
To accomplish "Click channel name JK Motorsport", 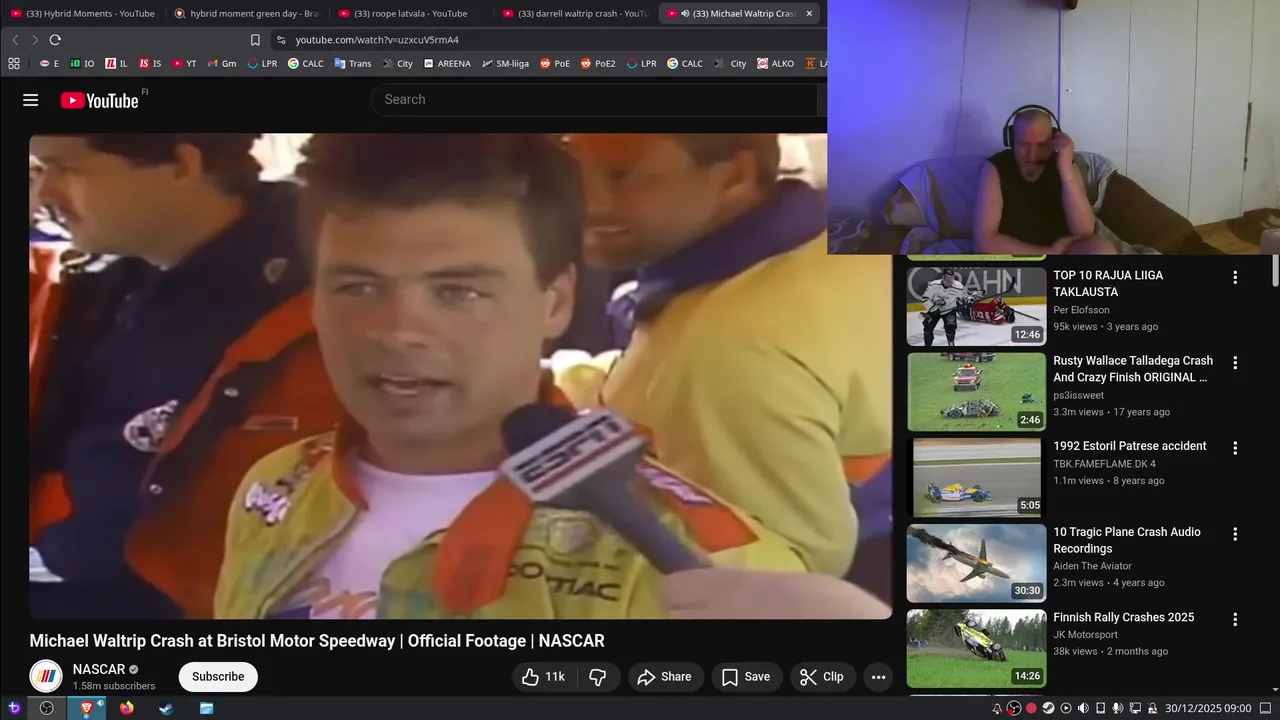I will pyautogui.click(x=1085, y=634).
